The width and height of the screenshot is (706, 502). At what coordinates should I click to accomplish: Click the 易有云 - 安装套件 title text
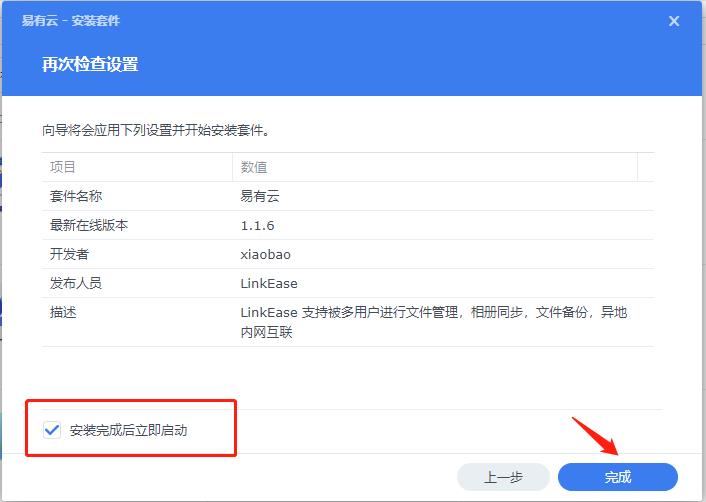pyautogui.click(x=71, y=21)
